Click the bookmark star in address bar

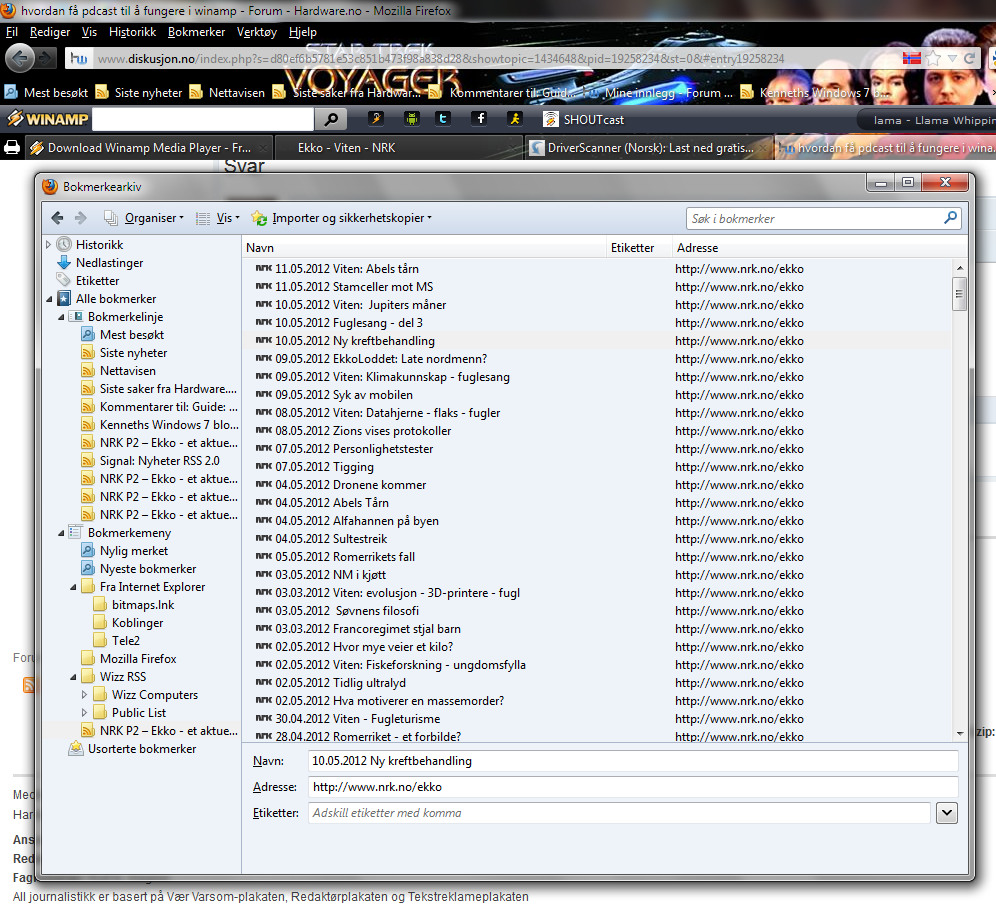(933, 58)
